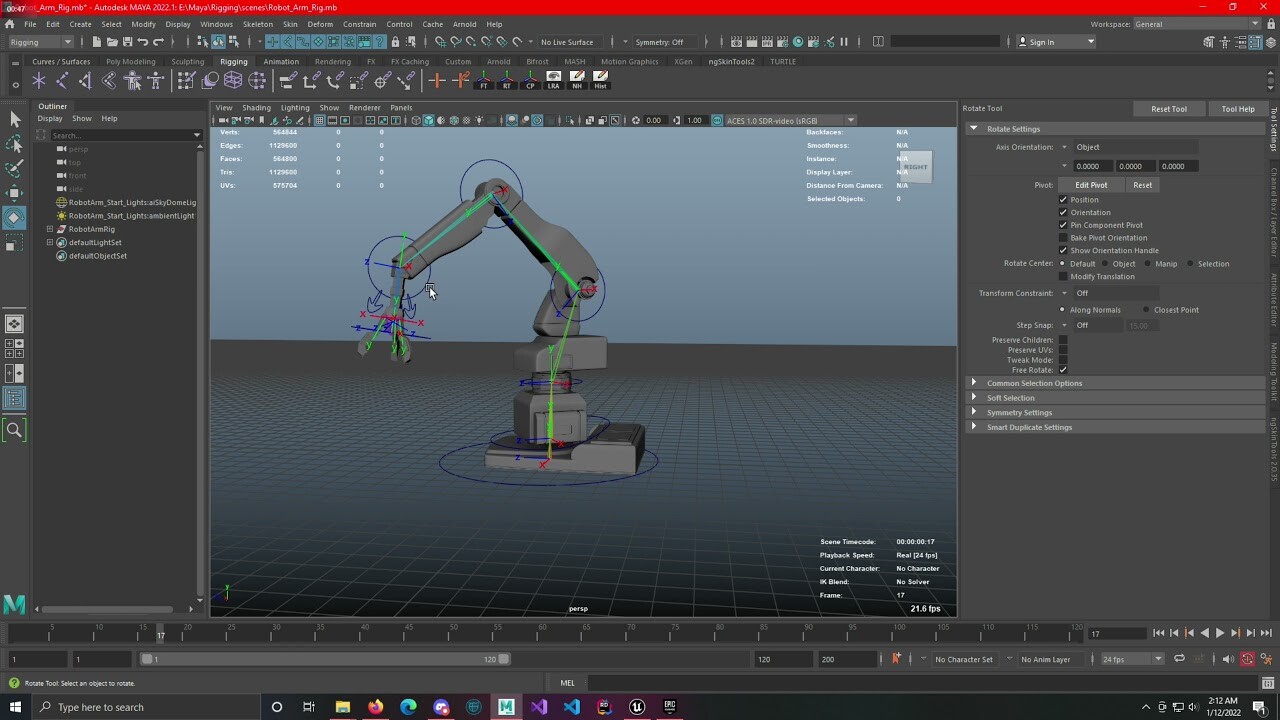Select the Rotate tool in the left toolbar
The image size is (1280, 720).
pos(15,217)
